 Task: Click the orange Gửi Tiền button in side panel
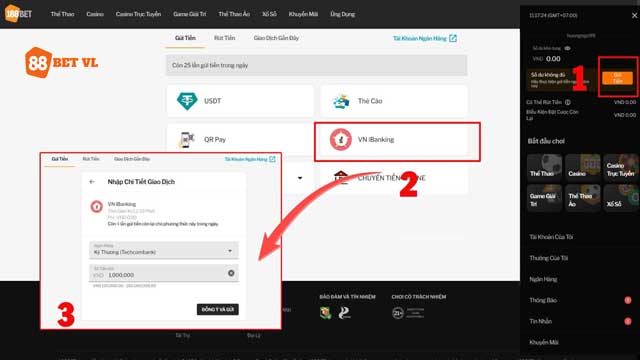pos(617,78)
